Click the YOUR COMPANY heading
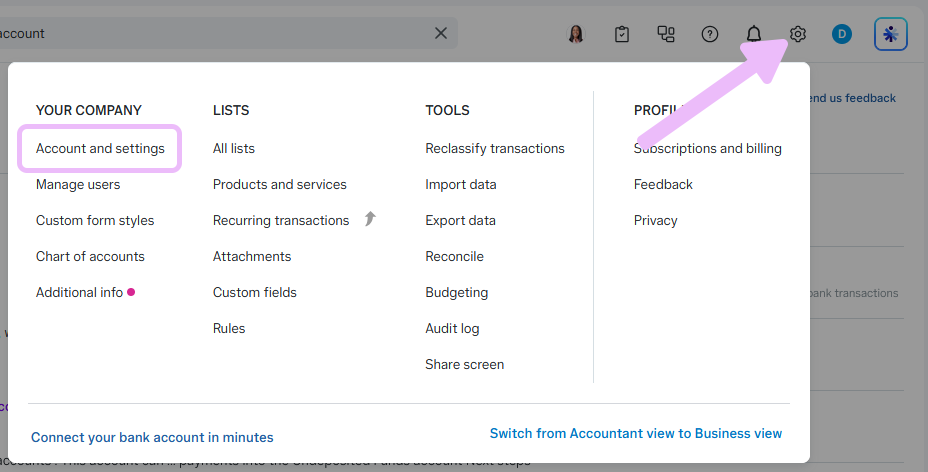 (89, 111)
